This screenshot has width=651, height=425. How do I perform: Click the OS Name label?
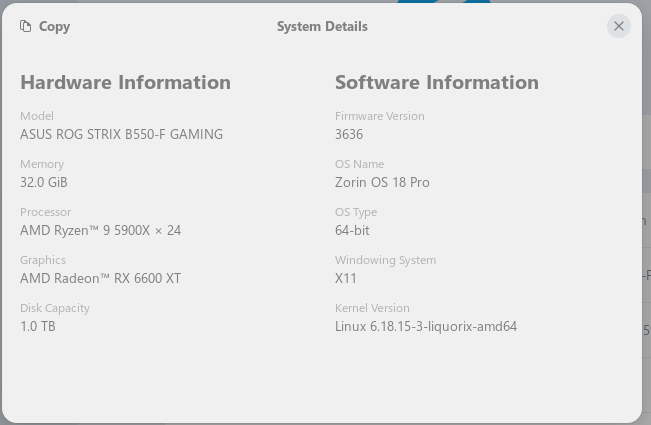(360, 164)
